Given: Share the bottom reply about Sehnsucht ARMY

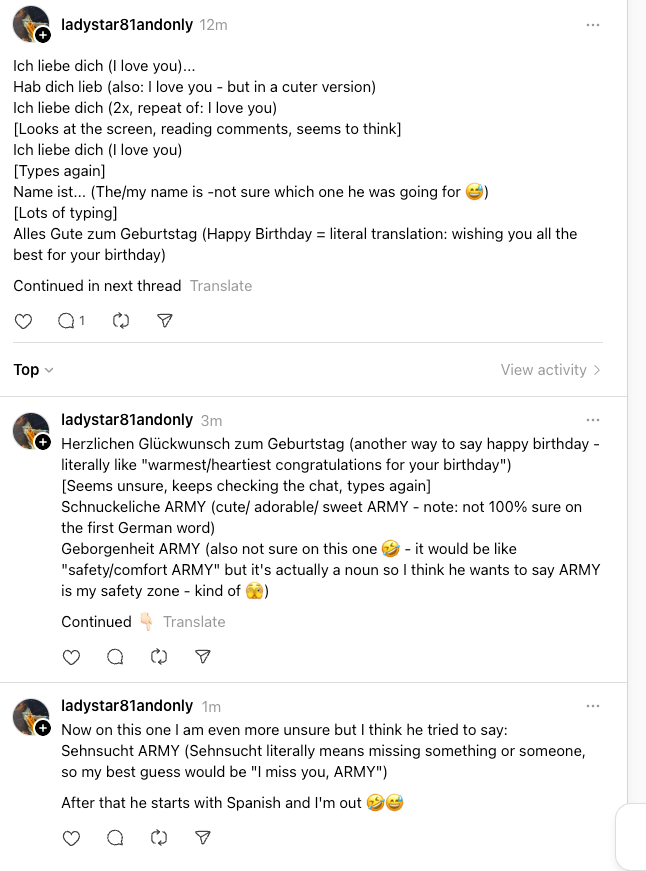Looking at the screenshot, I should click(203, 838).
